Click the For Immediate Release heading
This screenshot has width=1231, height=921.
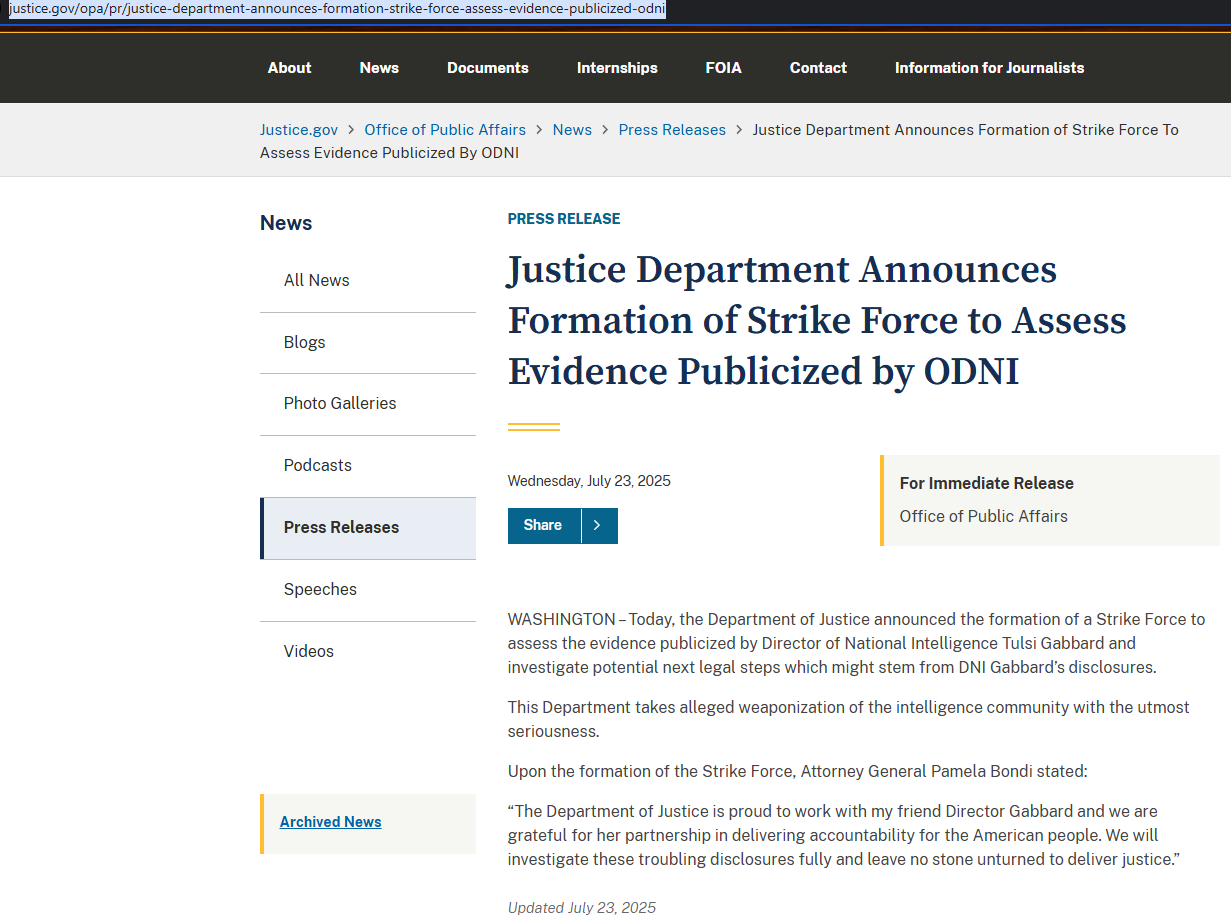(x=986, y=483)
